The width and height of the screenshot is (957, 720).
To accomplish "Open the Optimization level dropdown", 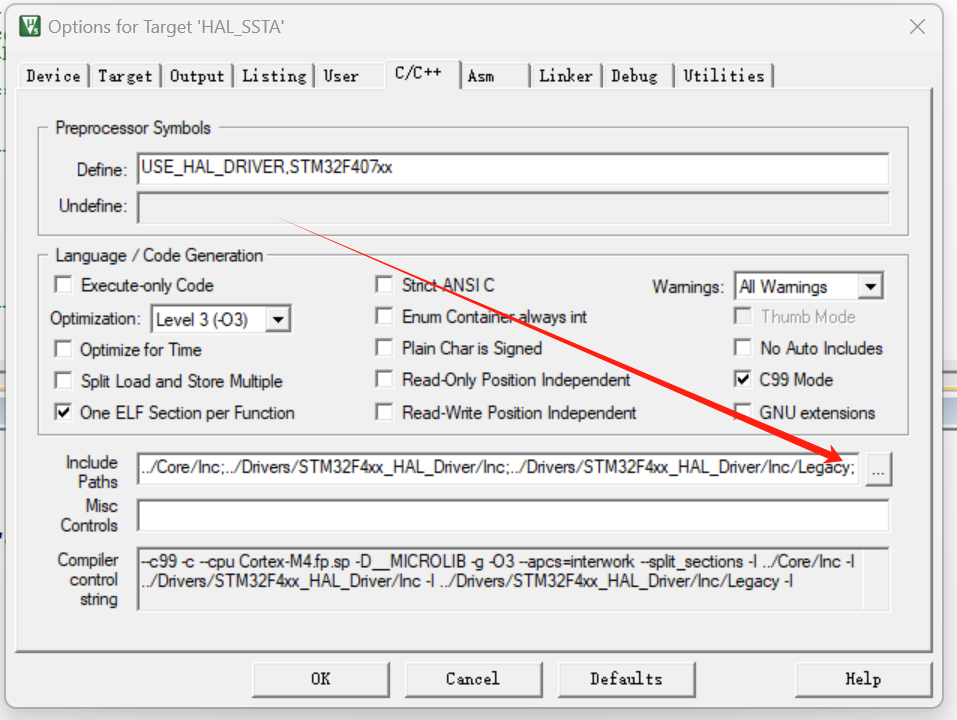I will (278, 317).
